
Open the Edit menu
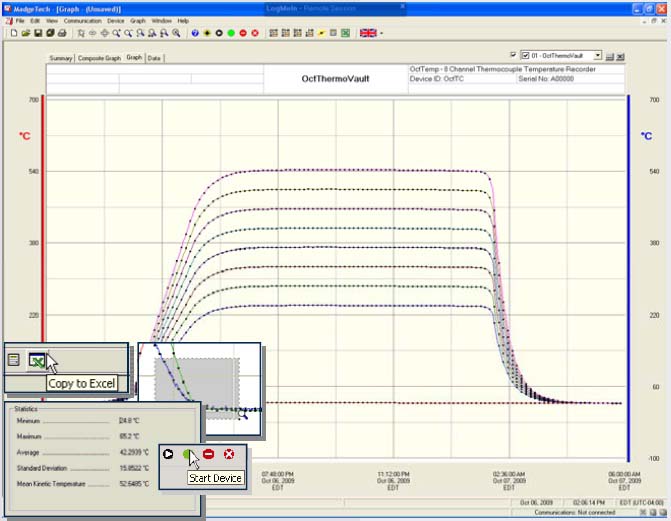(35, 21)
